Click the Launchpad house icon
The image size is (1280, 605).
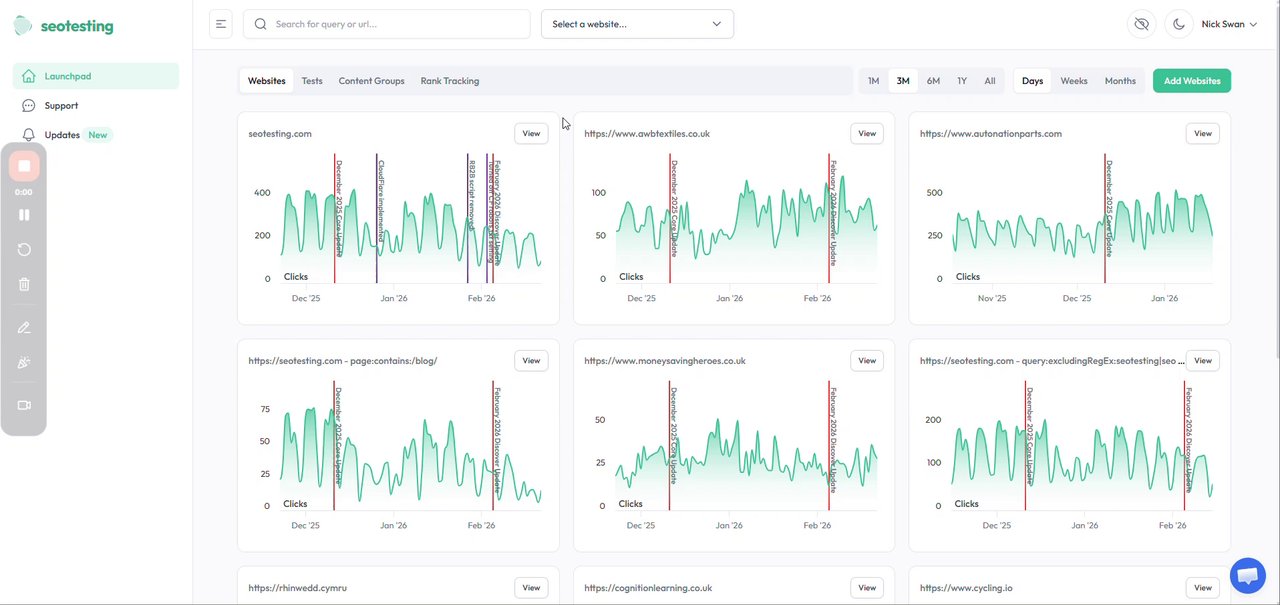point(28,76)
